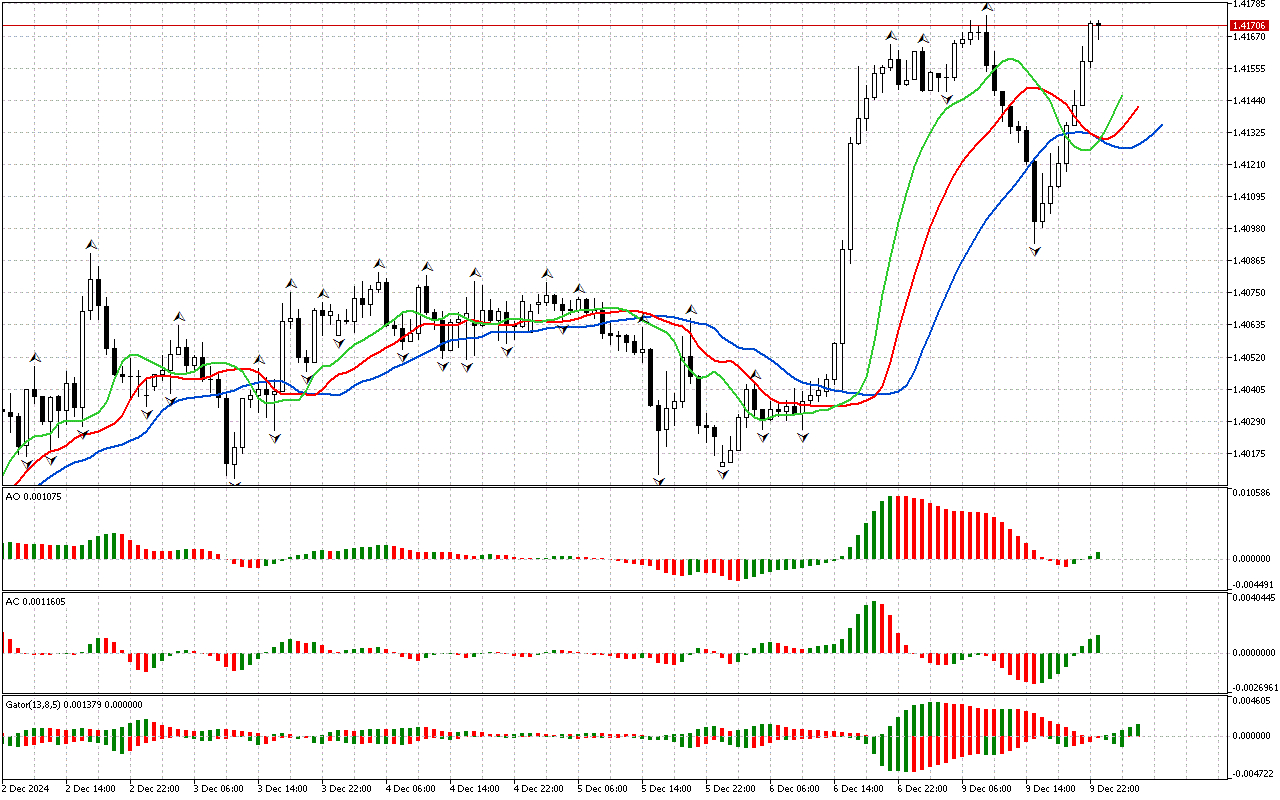
Task: Select the 4 Dec 22:00 time label
Action: pyautogui.click(x=541, y=788)
